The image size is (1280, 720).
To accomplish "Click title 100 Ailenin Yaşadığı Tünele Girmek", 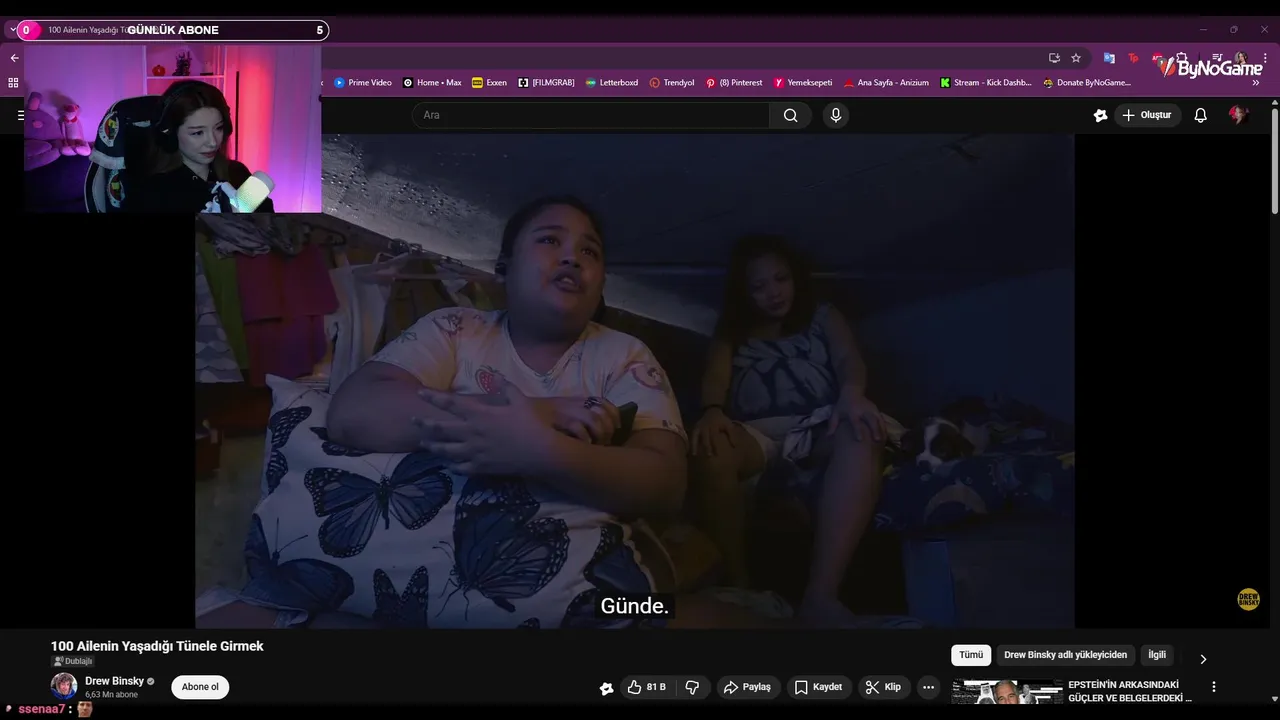I will tap(157, 646).
